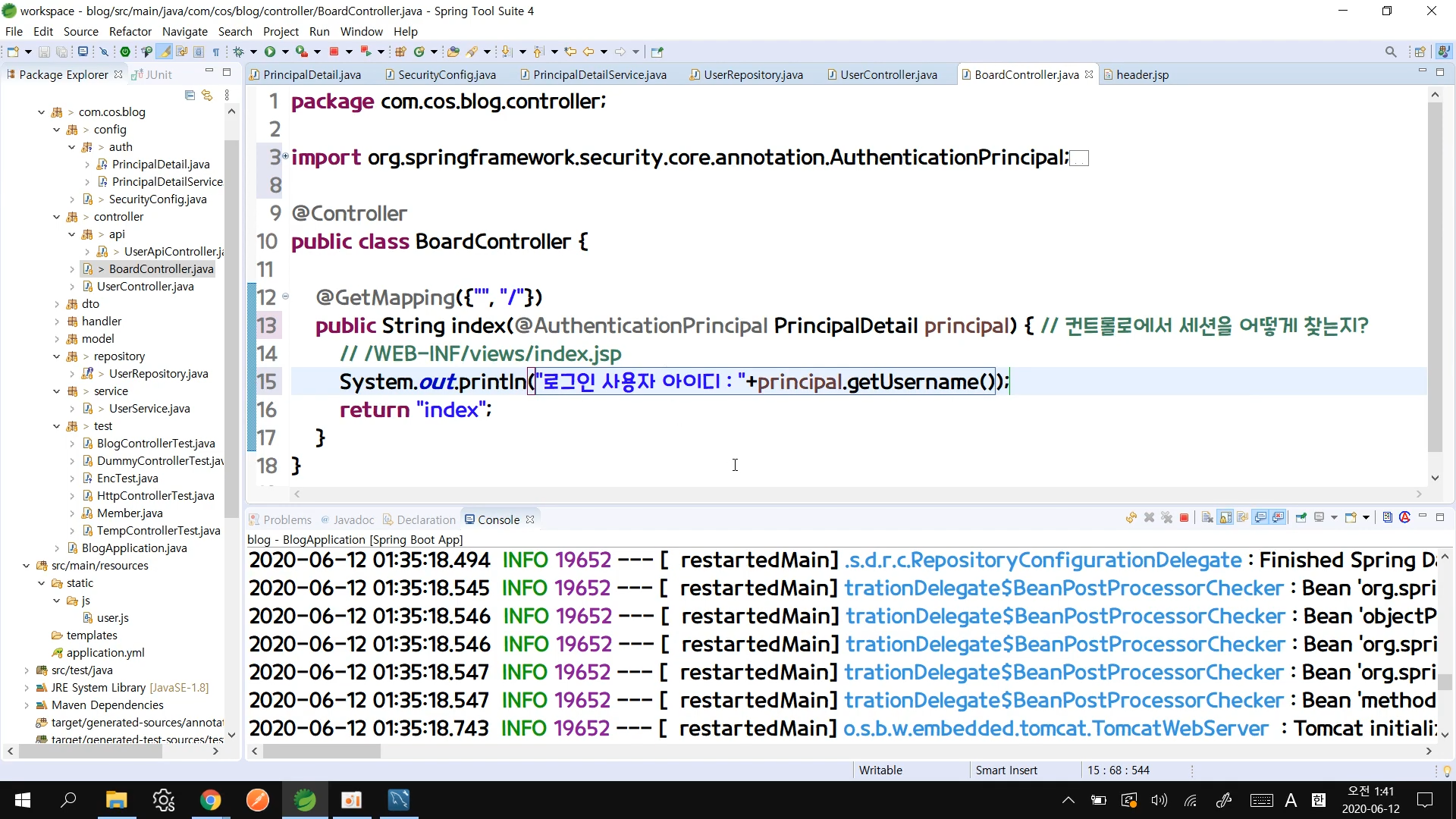Collapse the repository package node

(57, 356)
